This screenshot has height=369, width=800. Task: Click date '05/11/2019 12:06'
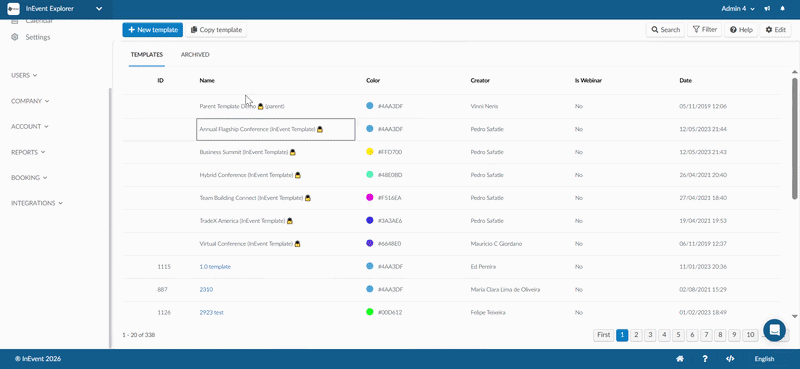click(703, 106)
